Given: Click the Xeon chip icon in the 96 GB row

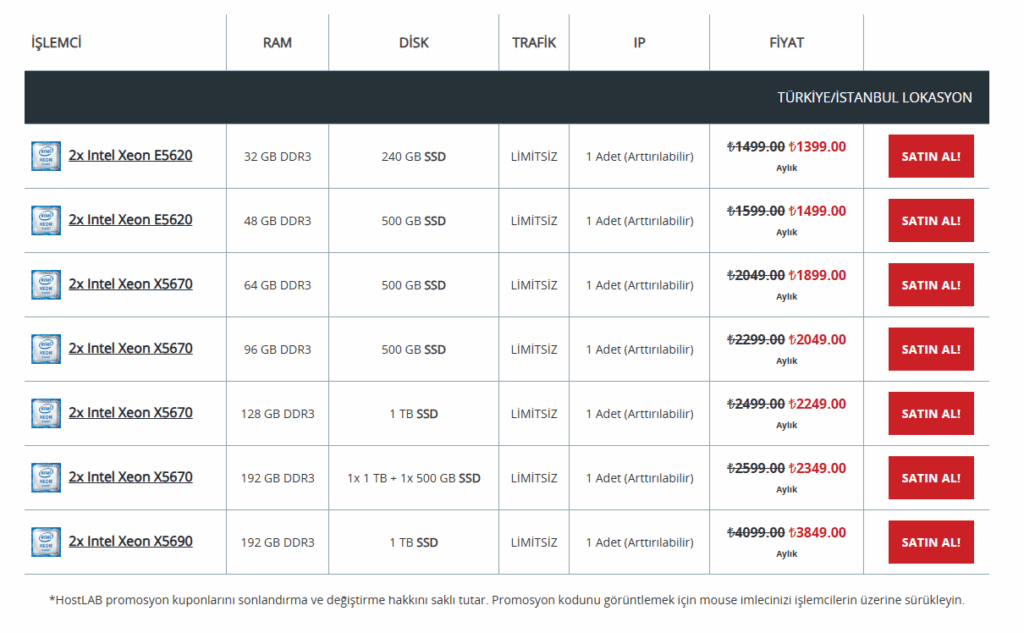Looking at the screenshot, I should coord(46,349).
